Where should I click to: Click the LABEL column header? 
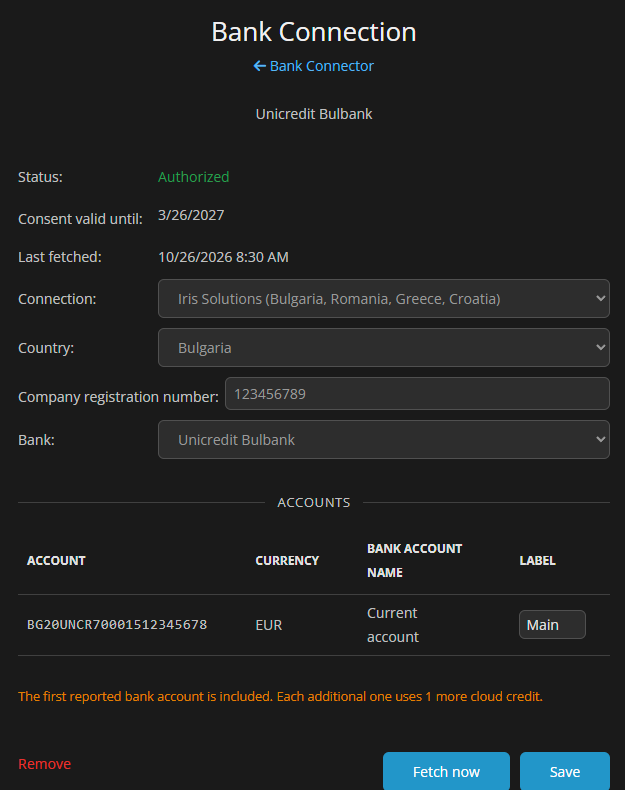(537, 560)
